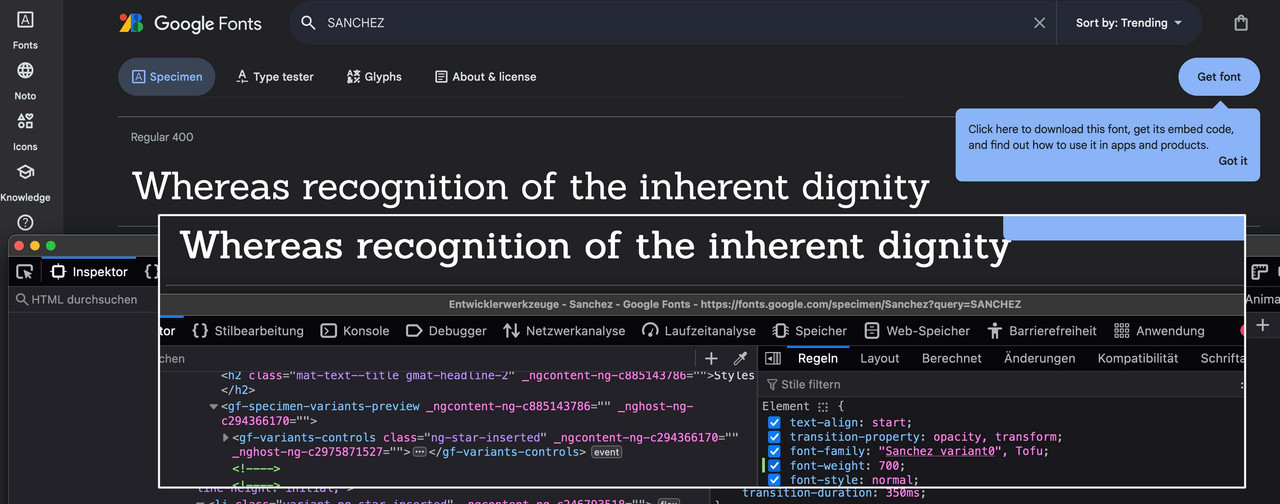Select the Änderungen side panel tab

coord(1040,358)
